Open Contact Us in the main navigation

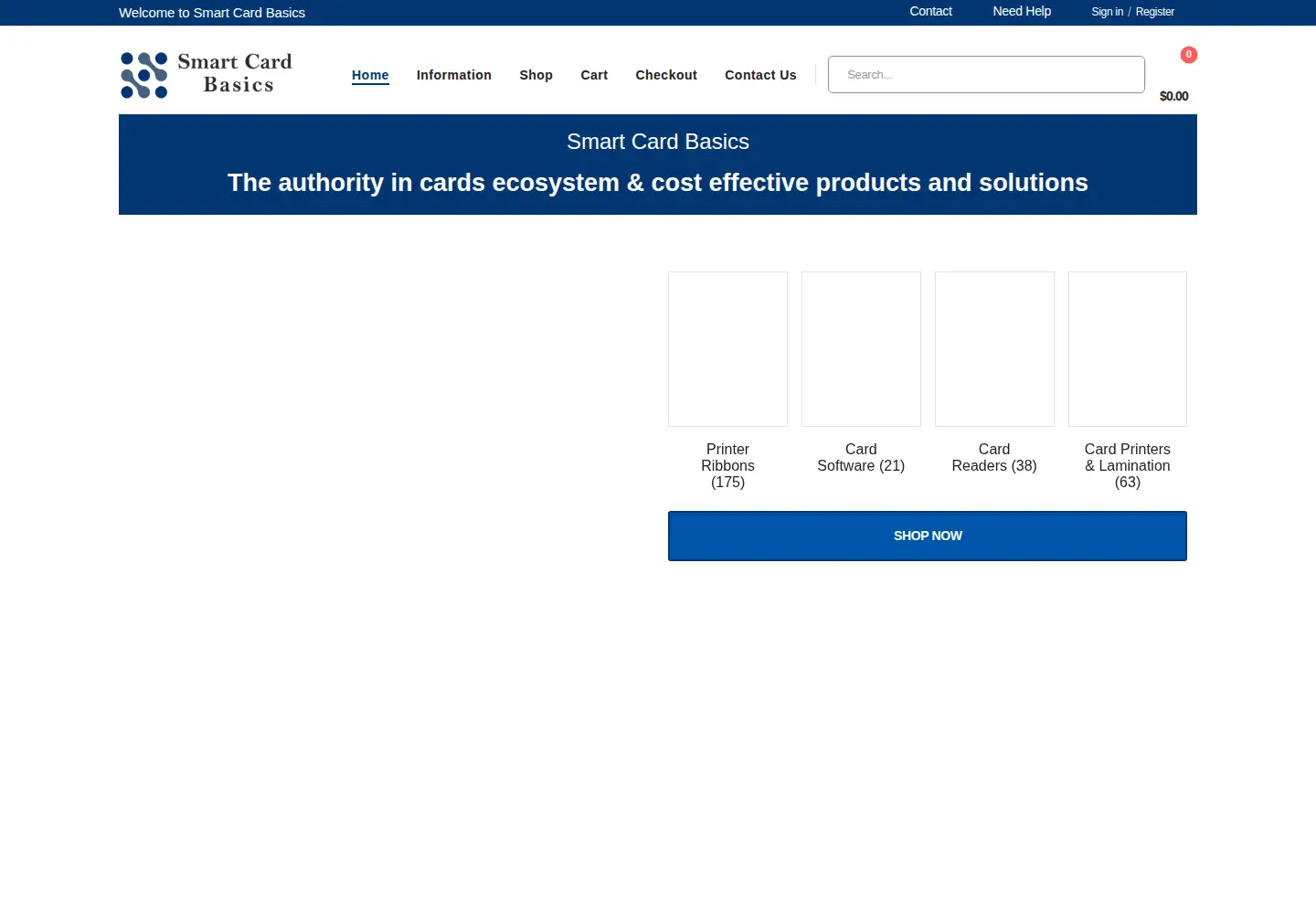tap(760, 75)
